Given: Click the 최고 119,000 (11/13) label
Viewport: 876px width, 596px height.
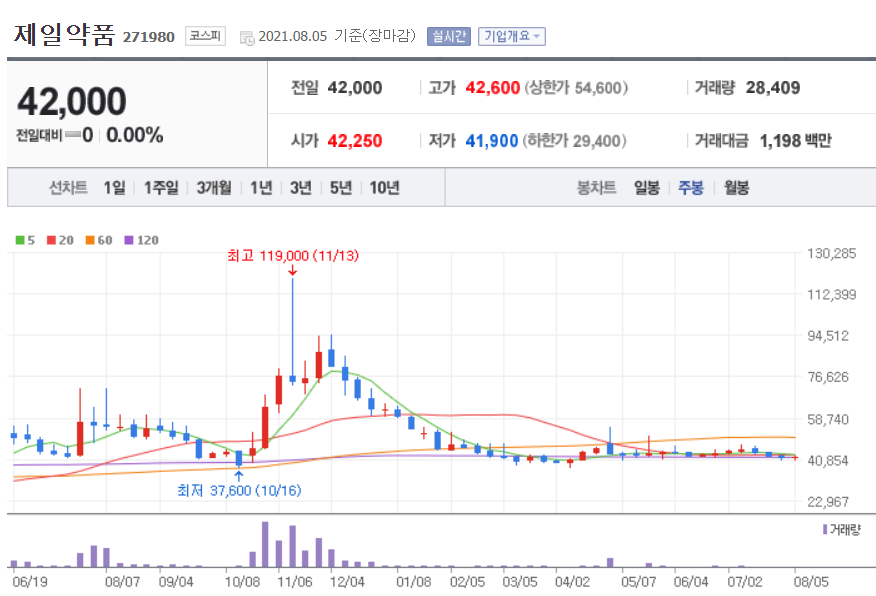Looking at the screenshot, I should [x=293, y=256].
